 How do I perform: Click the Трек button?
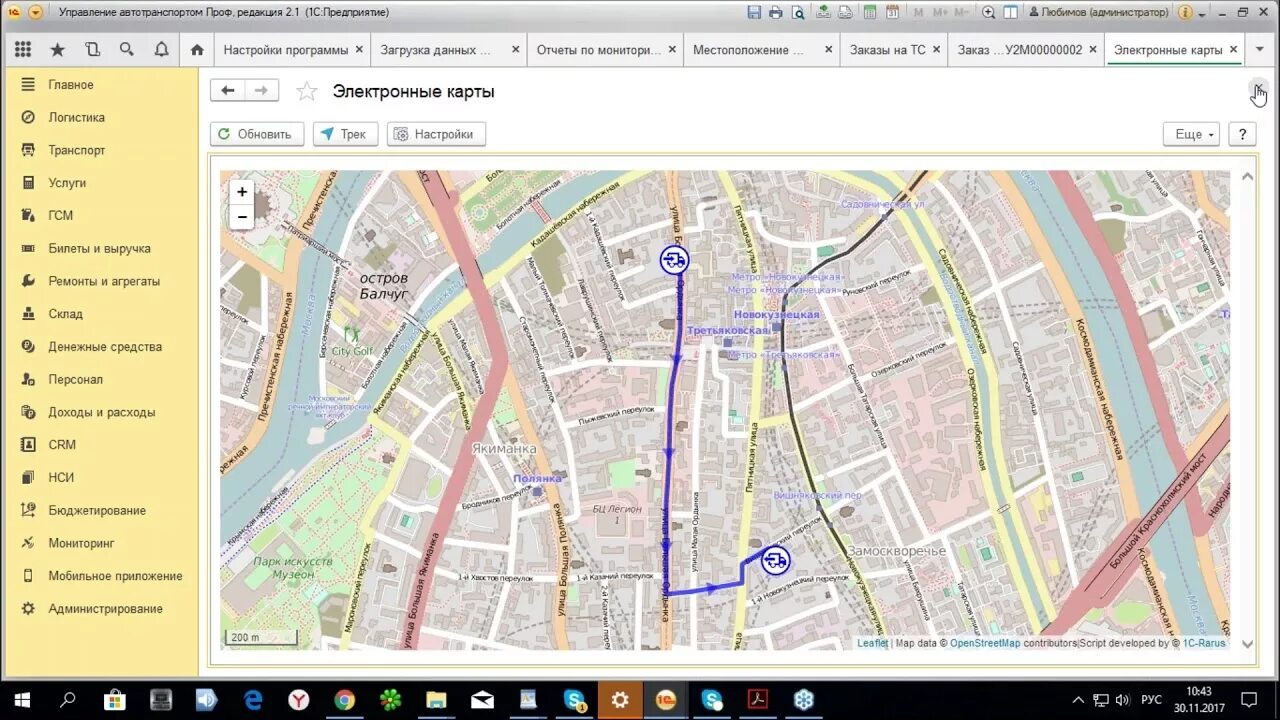[345, 134]
